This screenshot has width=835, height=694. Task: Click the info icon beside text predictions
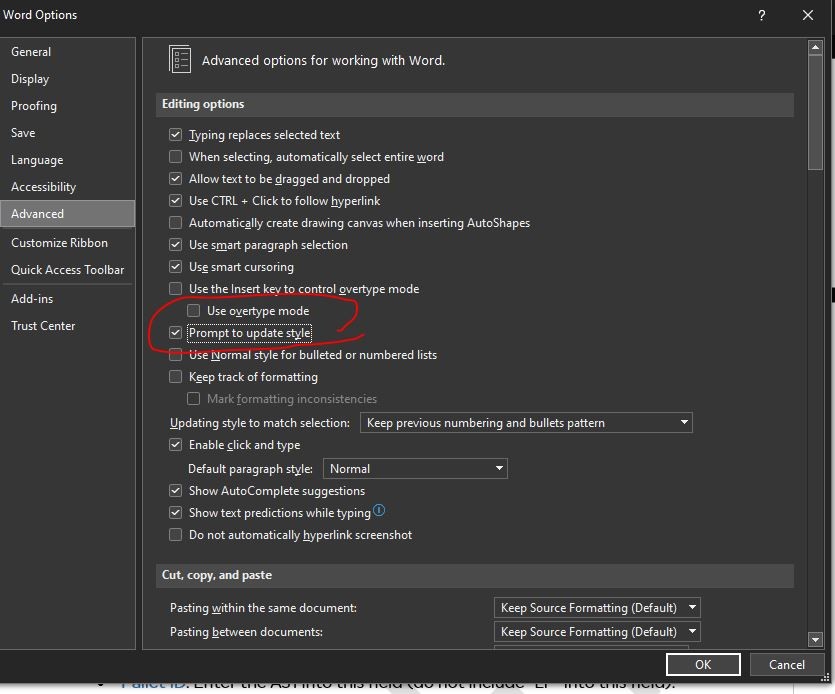(x=379, y=510)
